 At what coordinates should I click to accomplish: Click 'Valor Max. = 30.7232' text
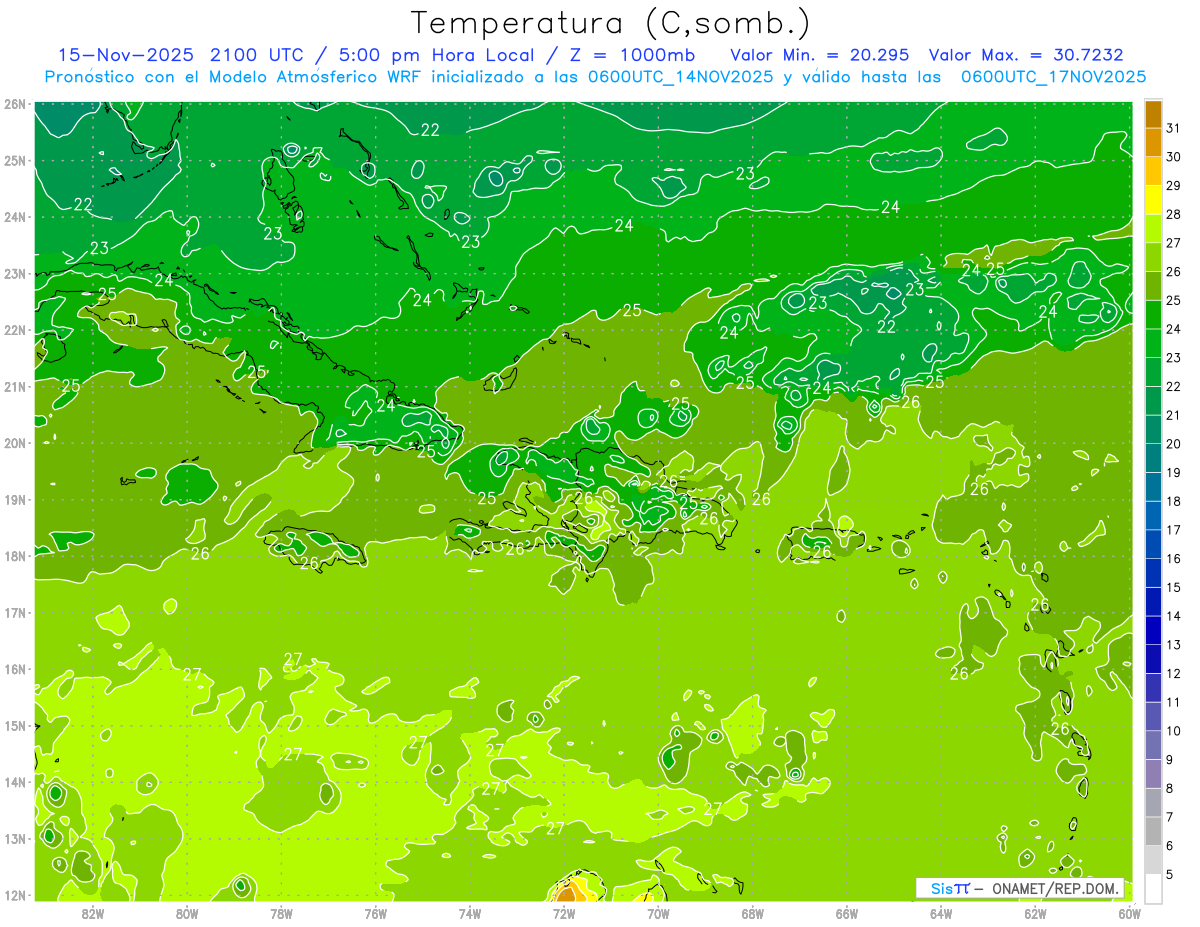pos(1024,54)
